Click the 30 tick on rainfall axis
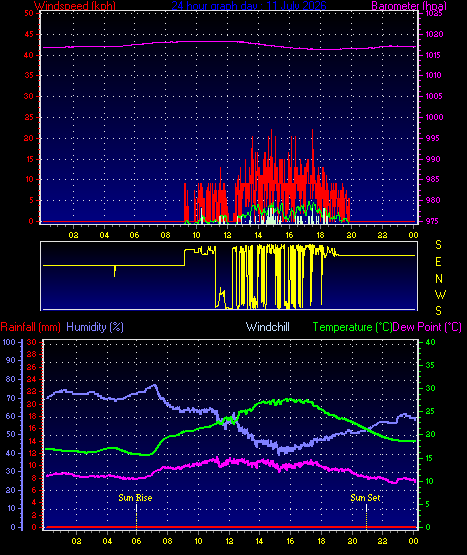Image resolution: width=467 pixels, height=555 pixels. point(32,342)
